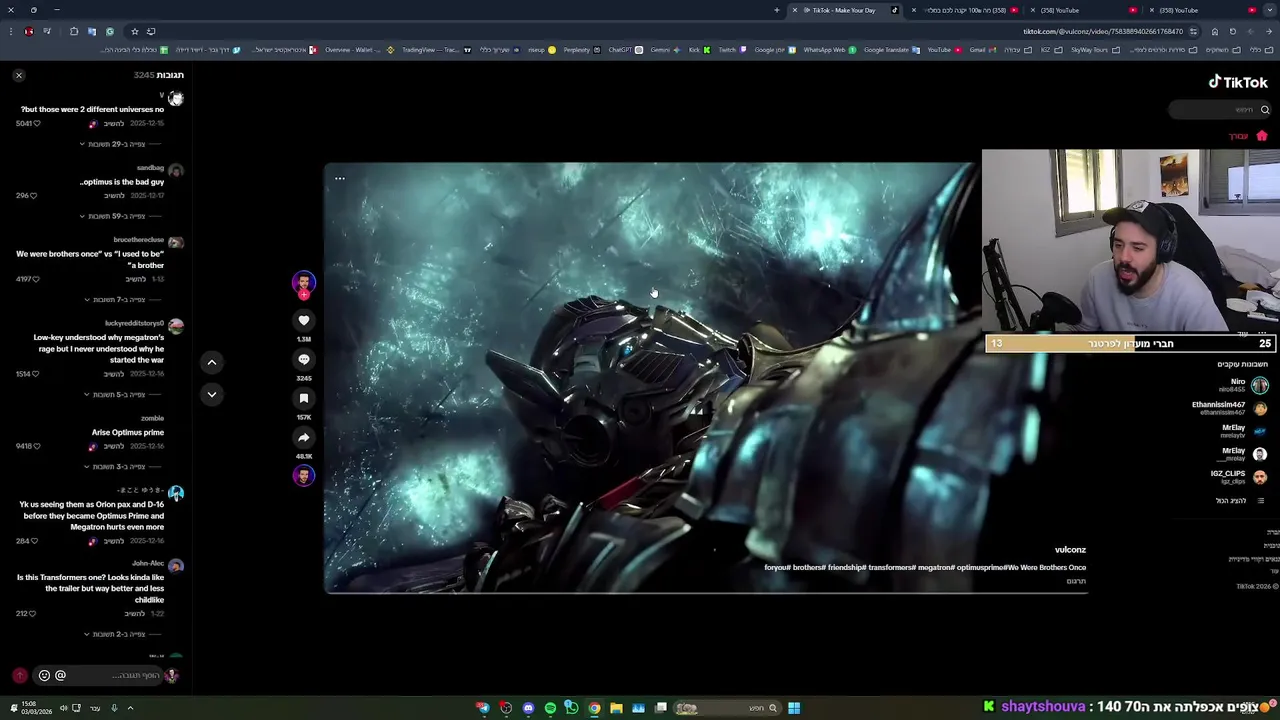Open the three-dots menu on the video player
This screenshot has width=1280, height=720.
[340, 179]
